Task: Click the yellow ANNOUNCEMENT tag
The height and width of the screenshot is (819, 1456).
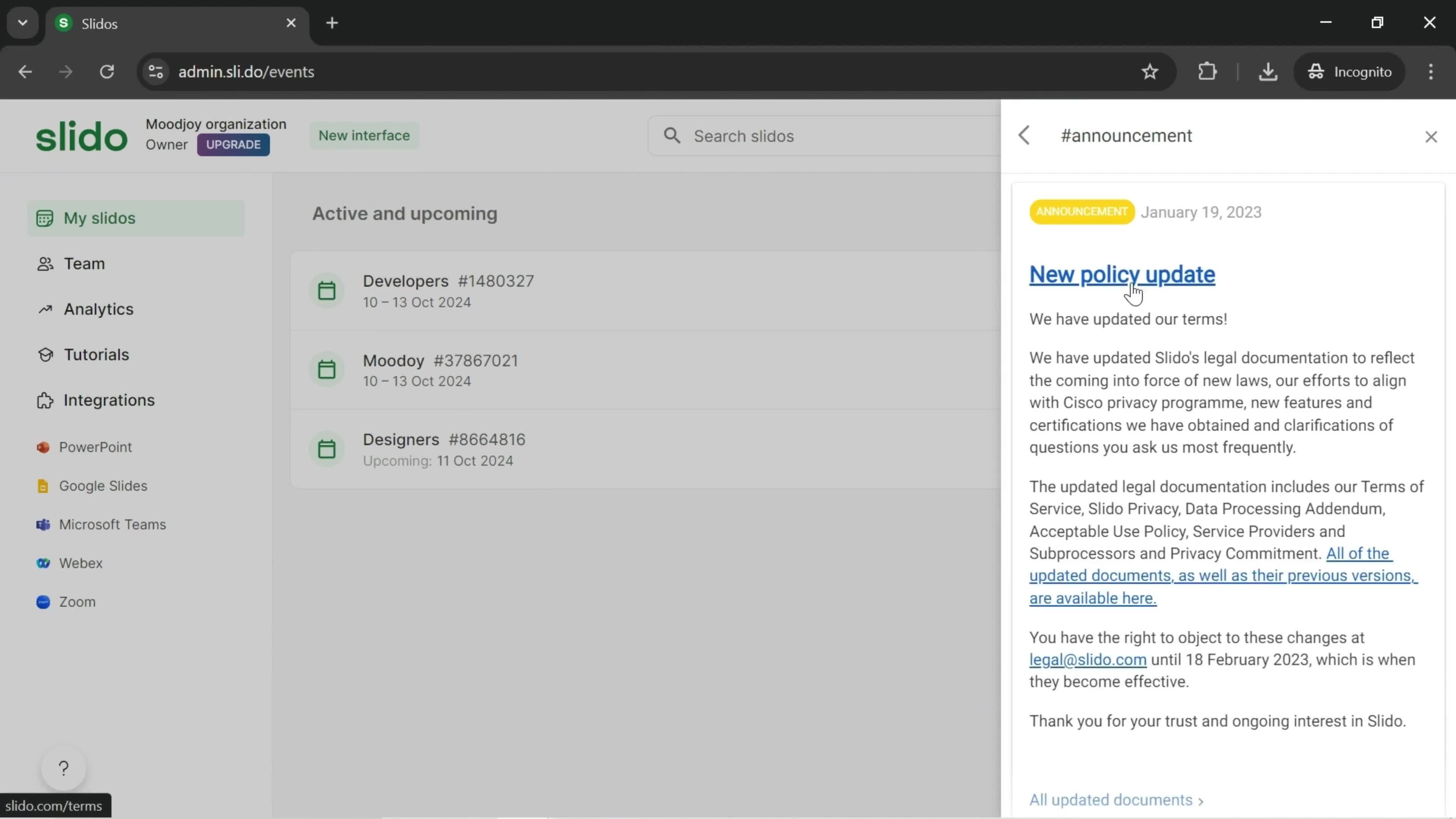Action: (1082, 212)
